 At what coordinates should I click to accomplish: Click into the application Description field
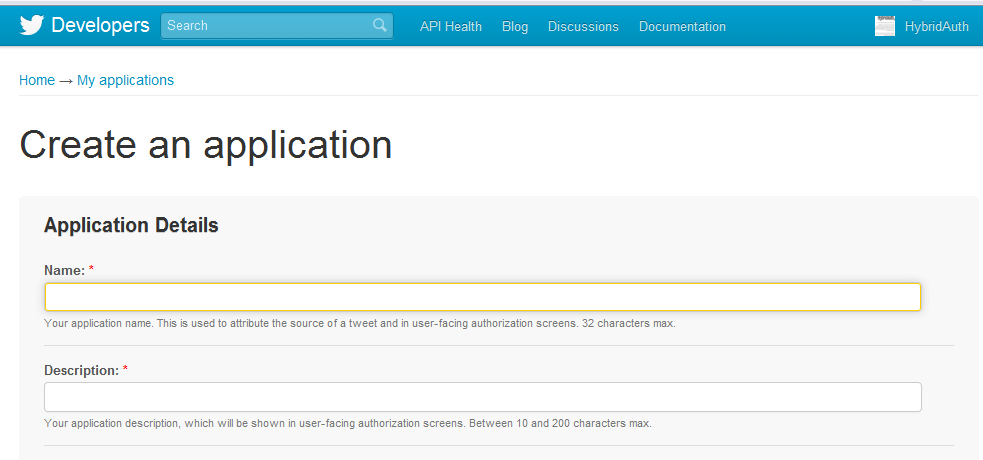[482, 397]
